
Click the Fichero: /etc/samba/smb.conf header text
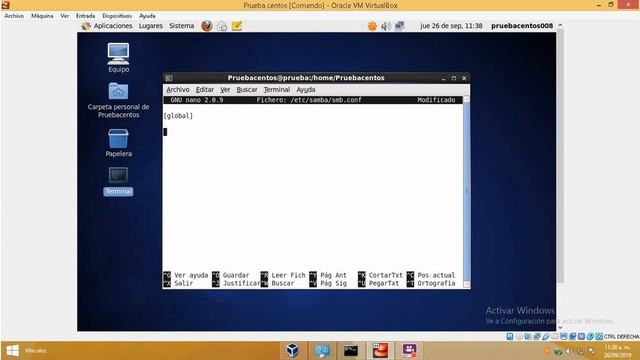pos(309,100)
